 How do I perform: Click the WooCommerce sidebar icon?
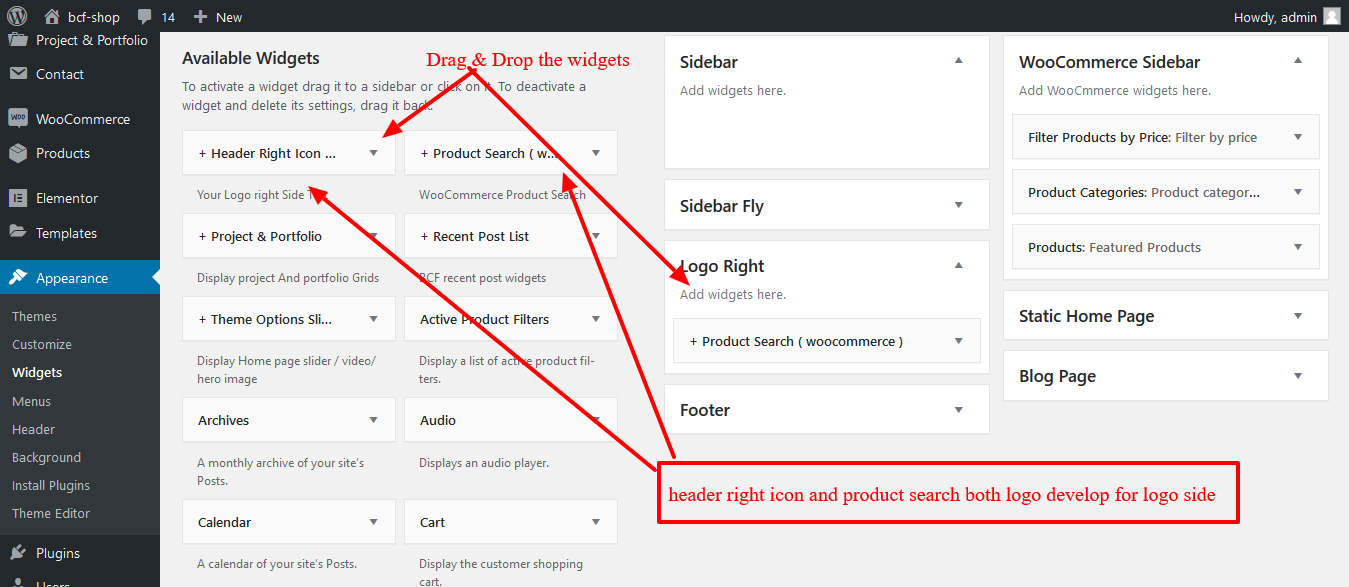tap(18, 118)
